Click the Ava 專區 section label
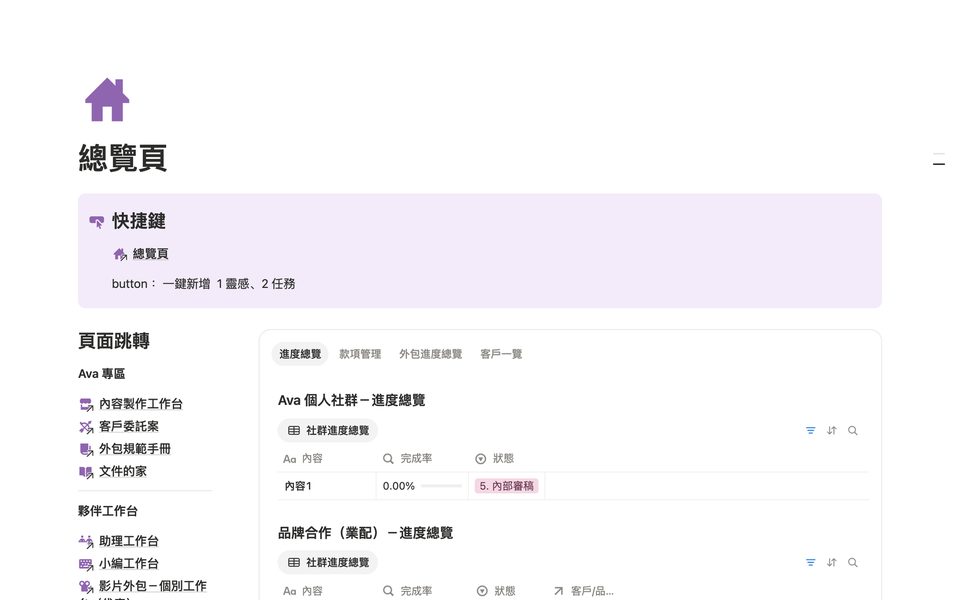This screenshot has width=960, height=600. tap(102, 373)
